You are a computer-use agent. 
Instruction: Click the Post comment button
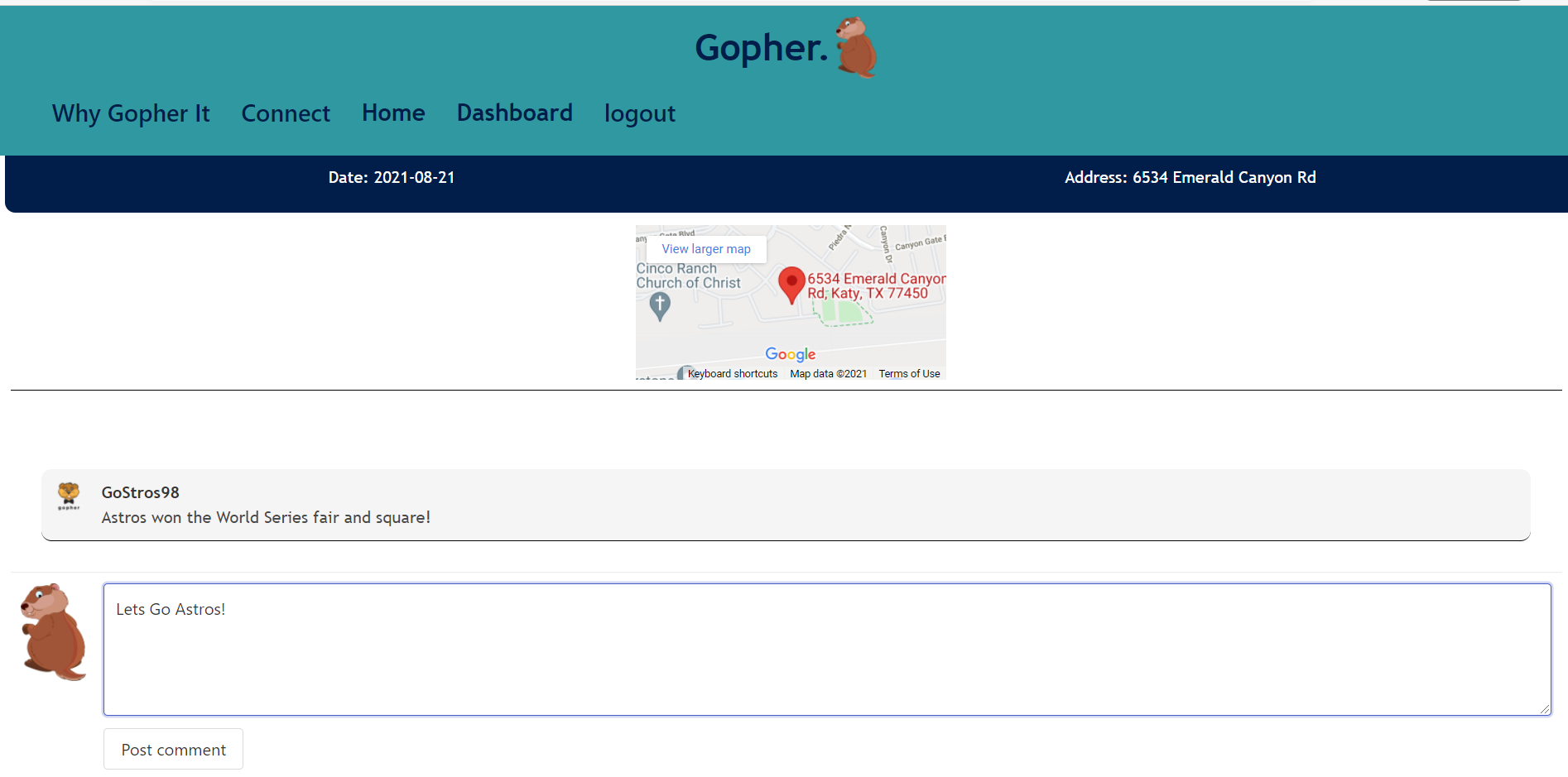173,749
